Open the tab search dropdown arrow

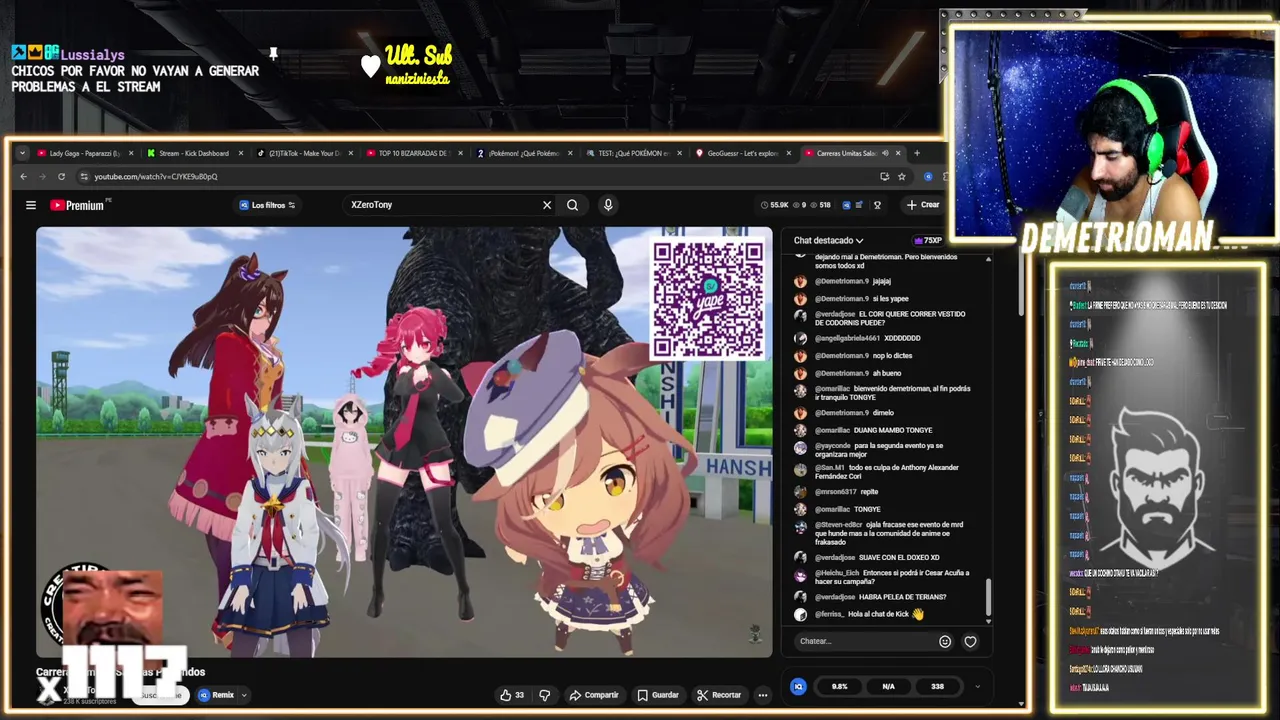click(x=22, y=153)
